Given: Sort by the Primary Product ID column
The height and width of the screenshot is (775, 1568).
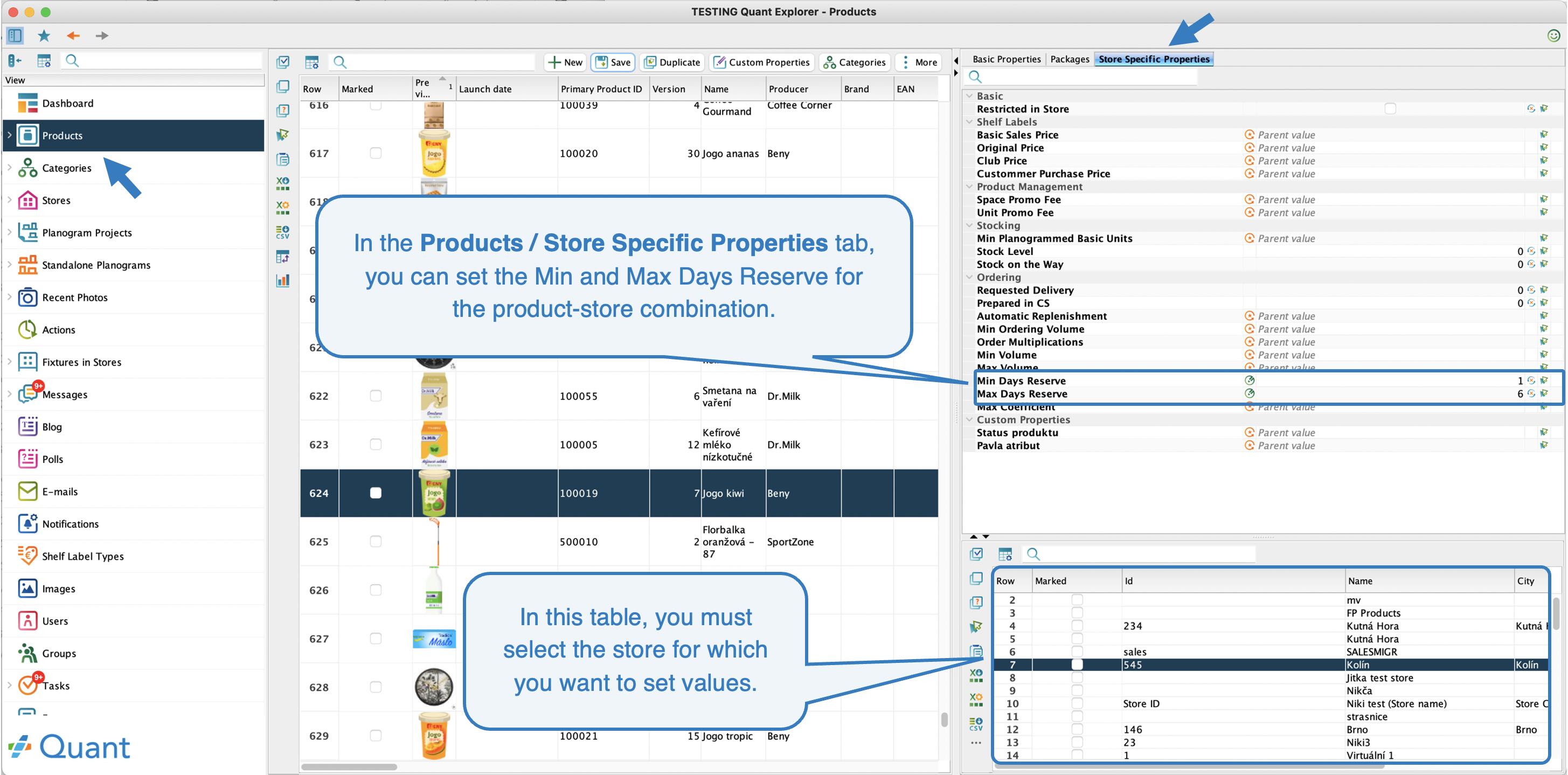Looking at the screenshot, I should point(602,88).
